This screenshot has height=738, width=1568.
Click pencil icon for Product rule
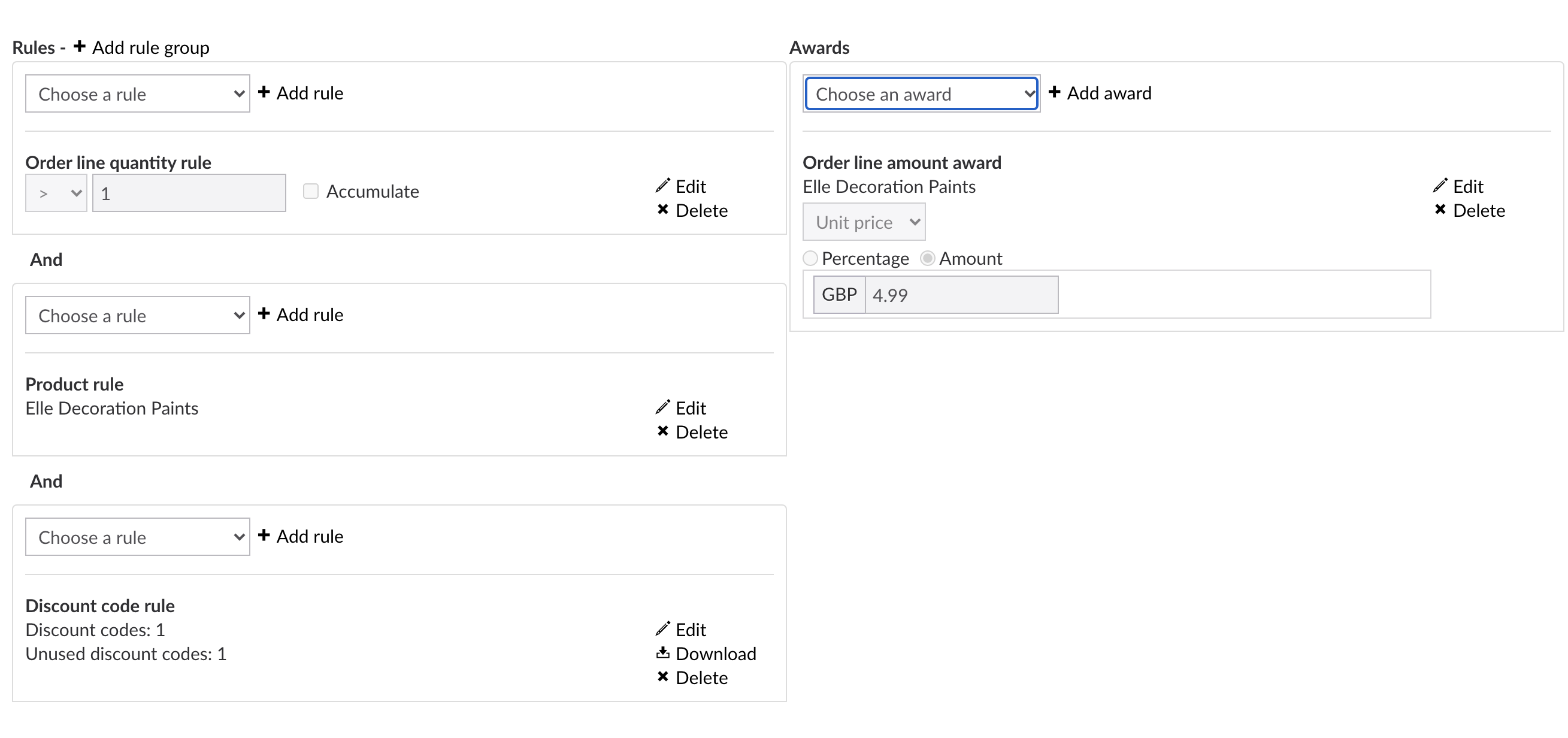663,407
